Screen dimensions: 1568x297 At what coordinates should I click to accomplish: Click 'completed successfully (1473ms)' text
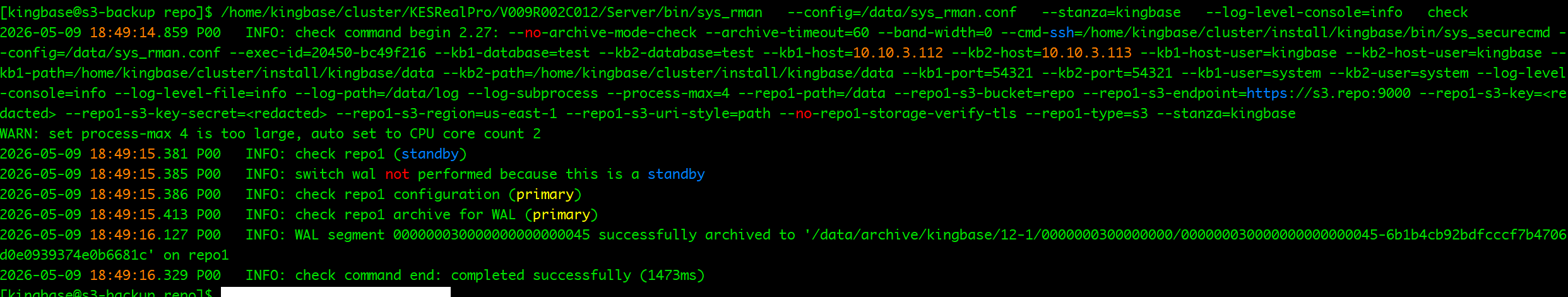coord(578,276)
